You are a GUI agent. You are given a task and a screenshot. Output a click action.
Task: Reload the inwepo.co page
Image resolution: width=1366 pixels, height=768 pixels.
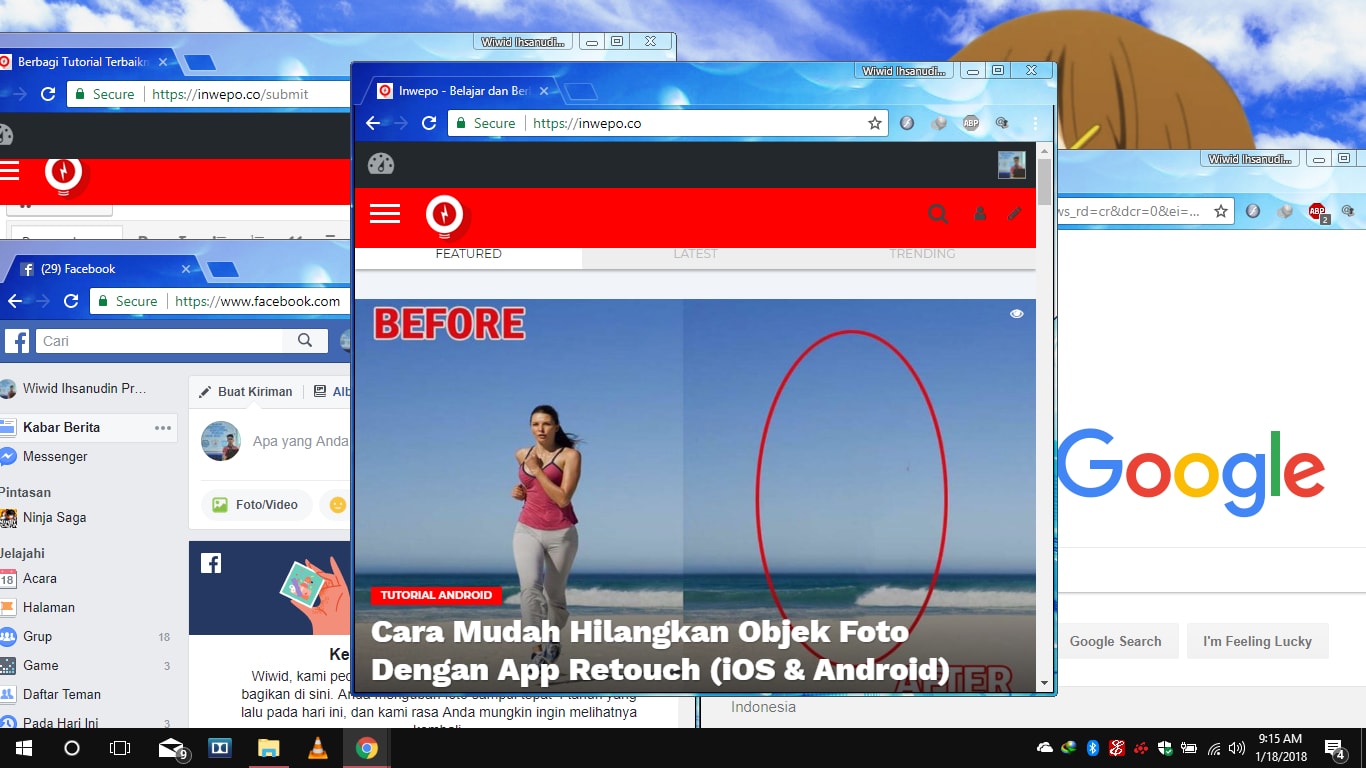[429, 123]
